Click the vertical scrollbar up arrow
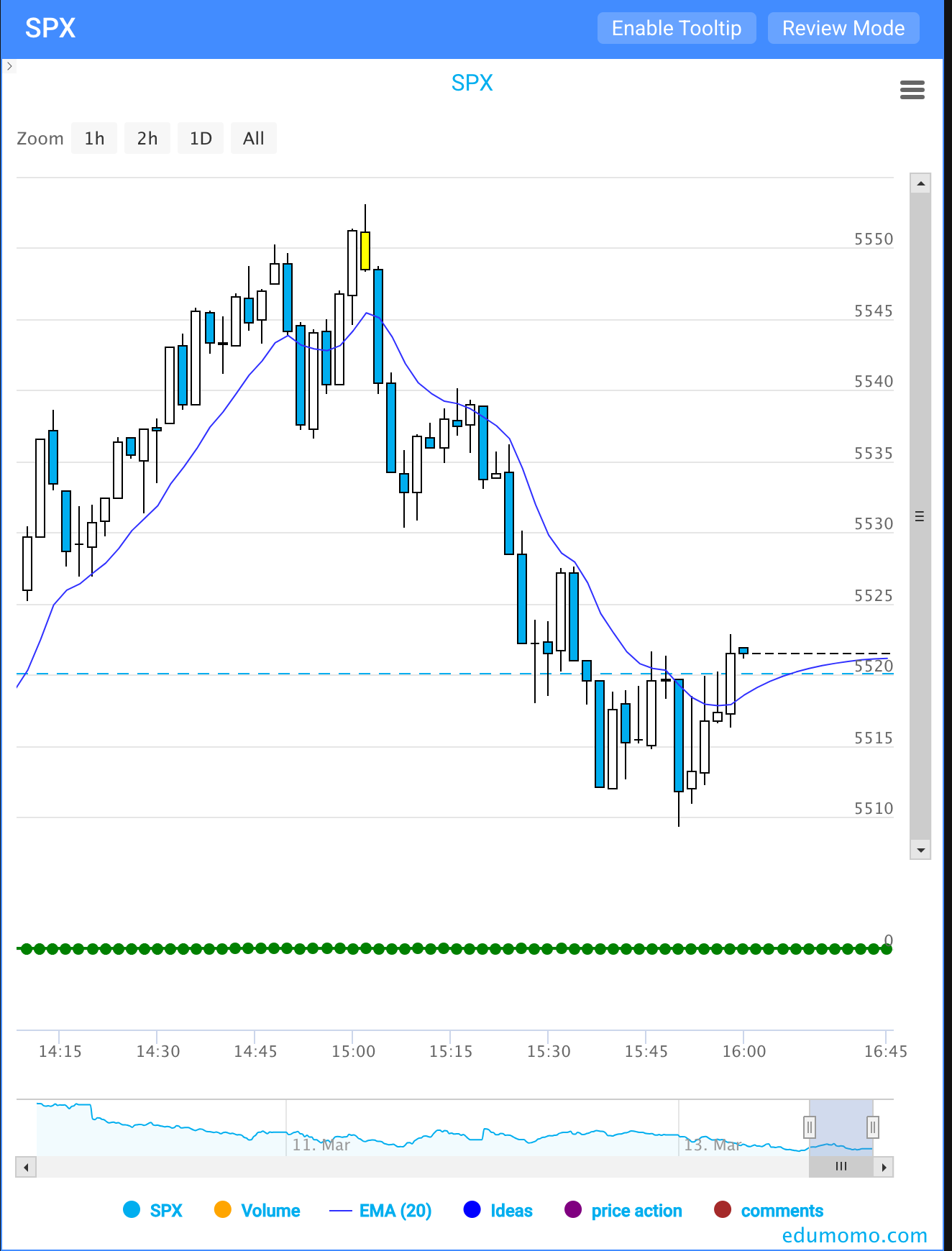Viewport: 952px width, 1251px height. [920, 184]
